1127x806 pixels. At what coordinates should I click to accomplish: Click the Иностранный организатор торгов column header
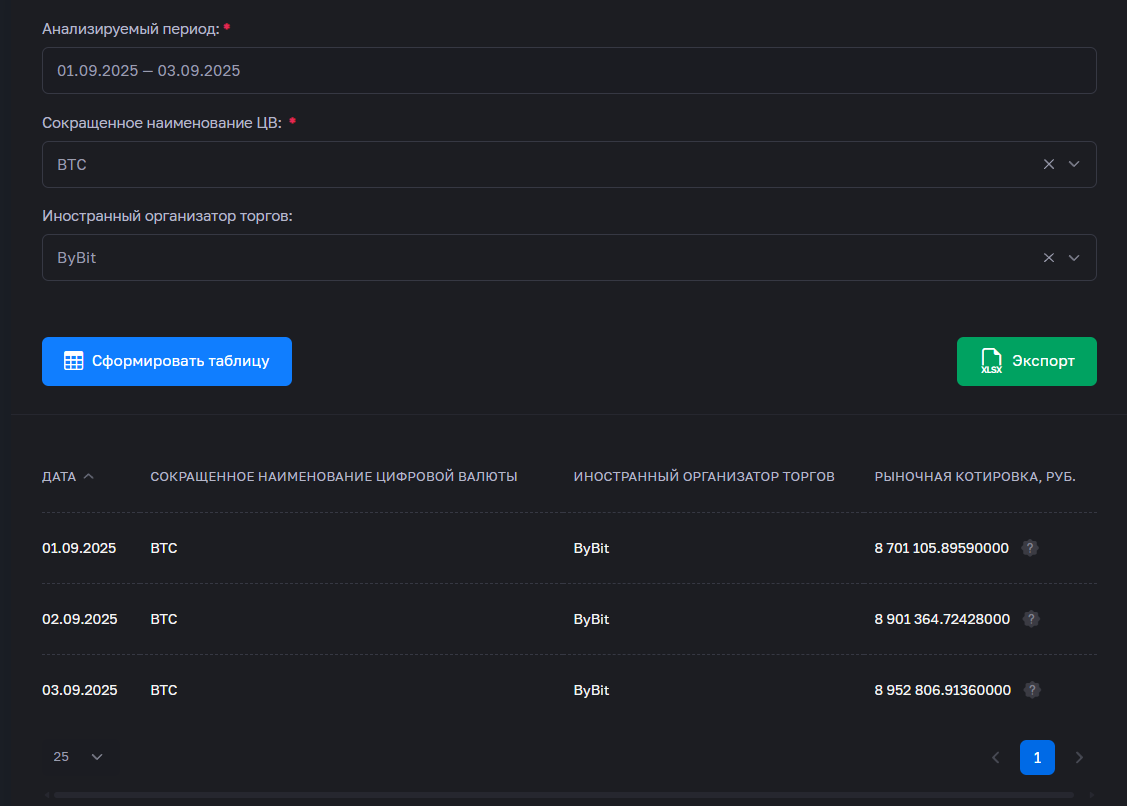click(703, 477)
